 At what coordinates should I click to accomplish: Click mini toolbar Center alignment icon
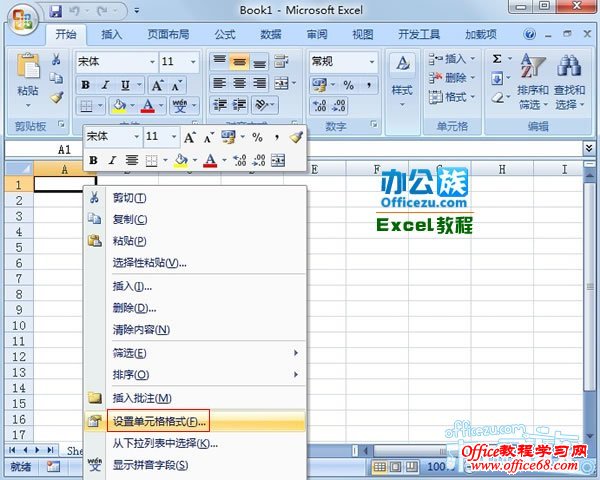pyautogui.click(x=132, y=160)
